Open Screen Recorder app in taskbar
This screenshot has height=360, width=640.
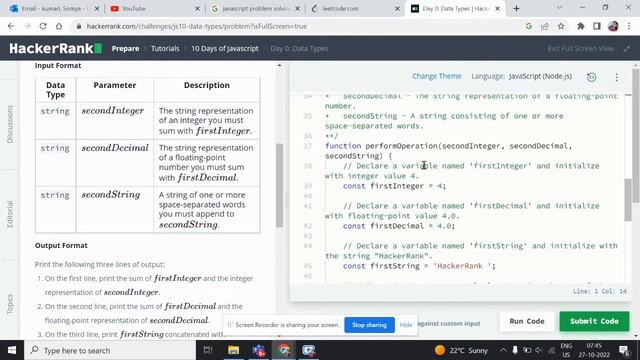click(309, 350)
